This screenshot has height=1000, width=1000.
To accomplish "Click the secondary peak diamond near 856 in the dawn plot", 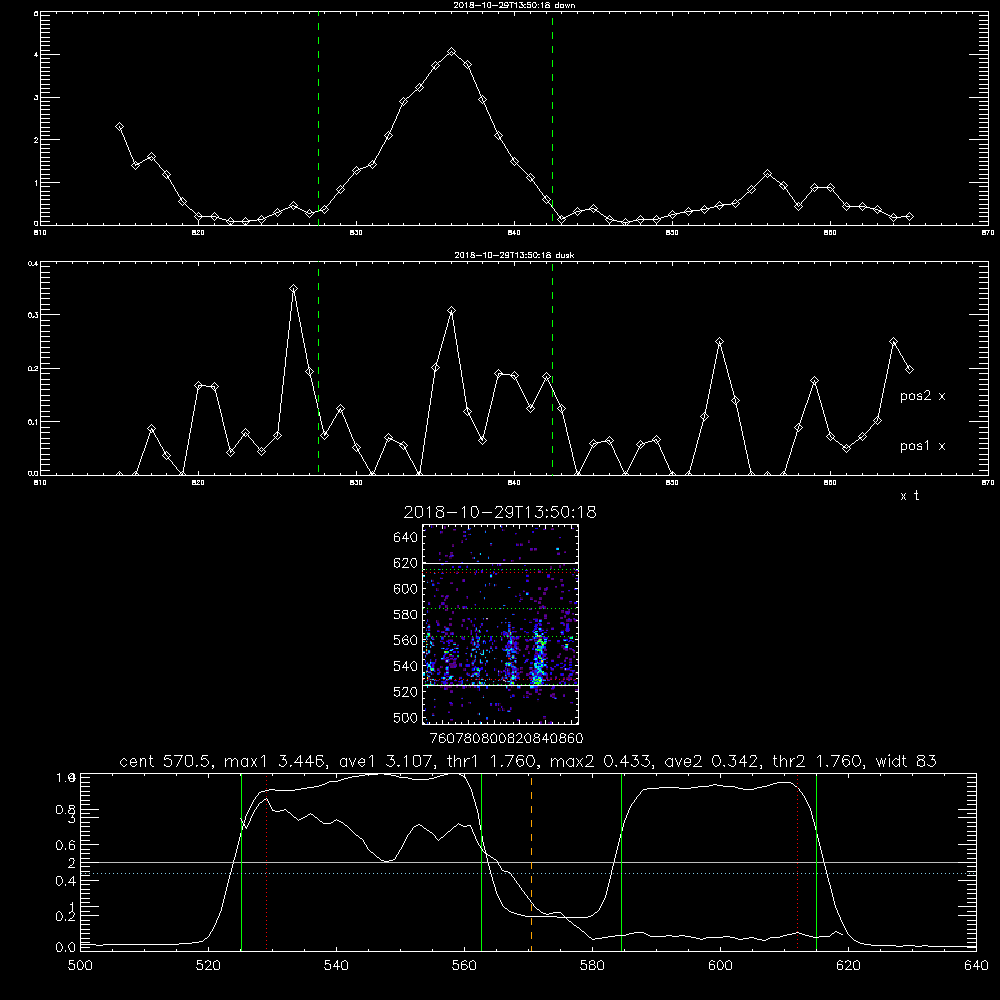I will tap(767, 173).
